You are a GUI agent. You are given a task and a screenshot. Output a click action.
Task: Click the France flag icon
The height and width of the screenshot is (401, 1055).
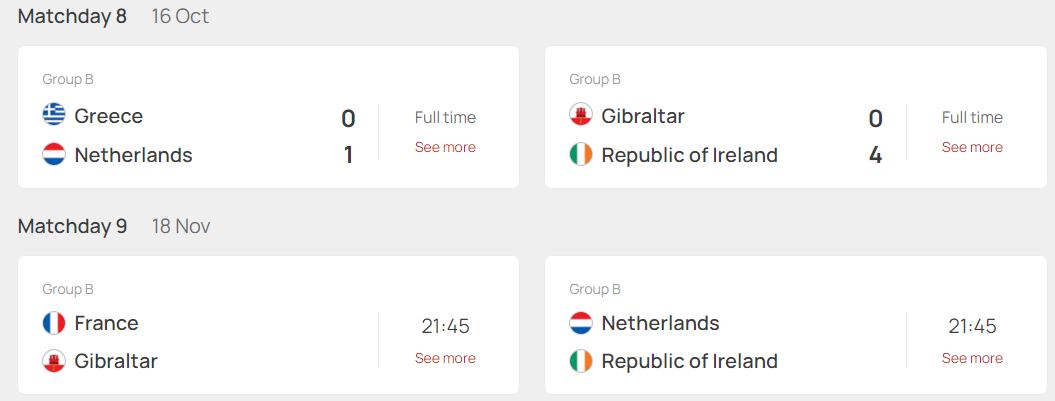[54, 323]
